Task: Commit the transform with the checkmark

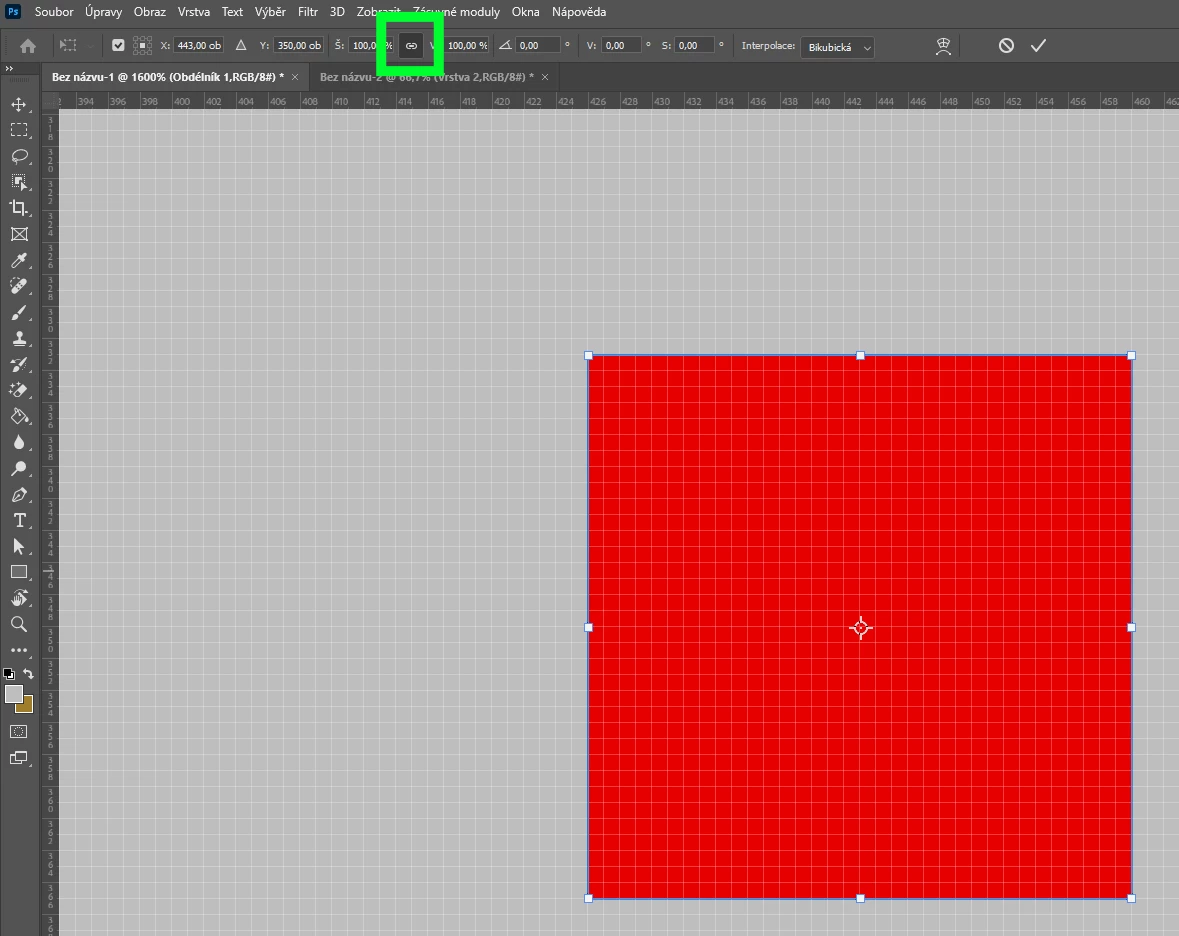Action: point(1038,46)
